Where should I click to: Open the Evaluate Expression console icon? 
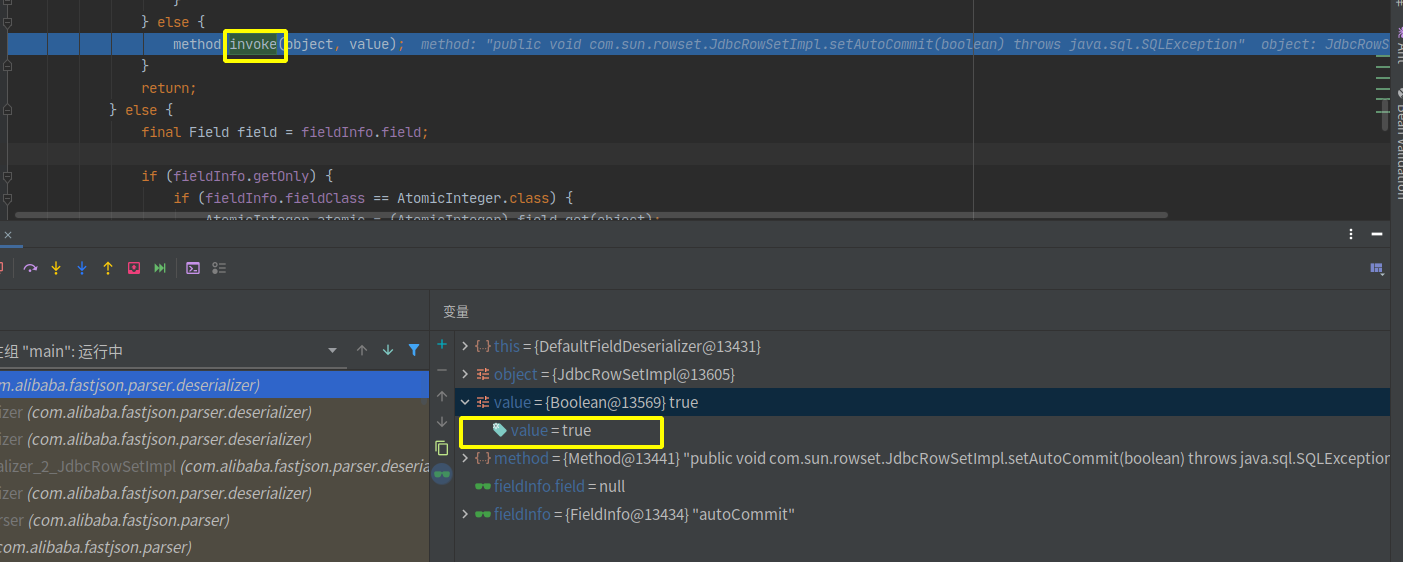click(x=193, y=268)
